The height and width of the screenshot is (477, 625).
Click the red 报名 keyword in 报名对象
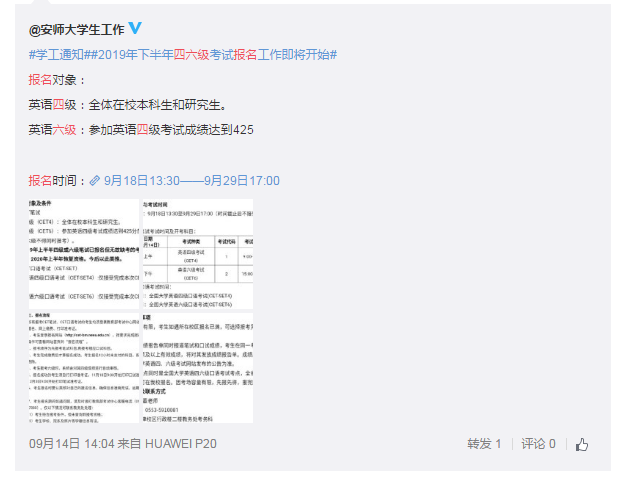tap(40, 79)
